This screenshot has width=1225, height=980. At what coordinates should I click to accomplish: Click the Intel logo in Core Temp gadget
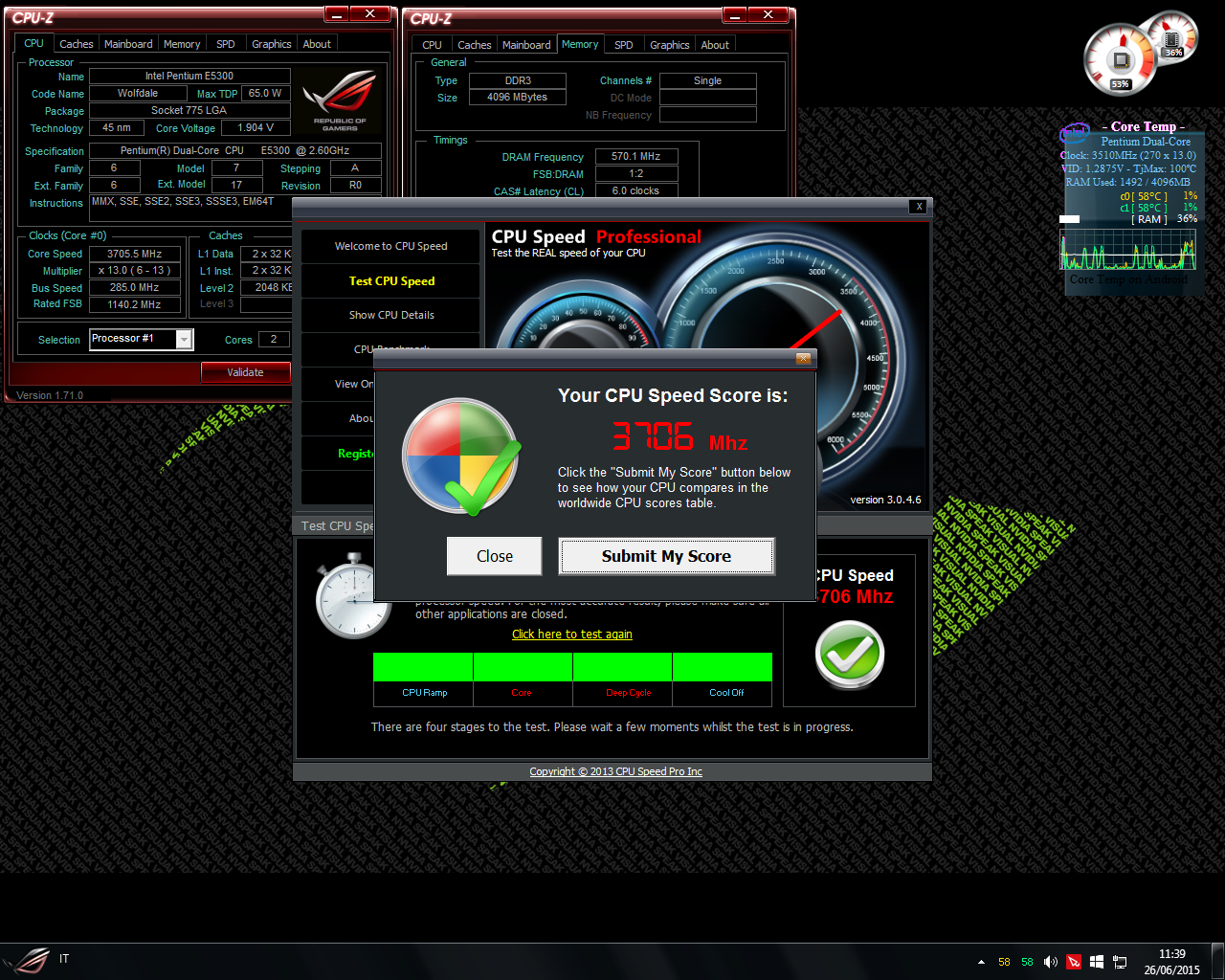(x=1076, y=131)
